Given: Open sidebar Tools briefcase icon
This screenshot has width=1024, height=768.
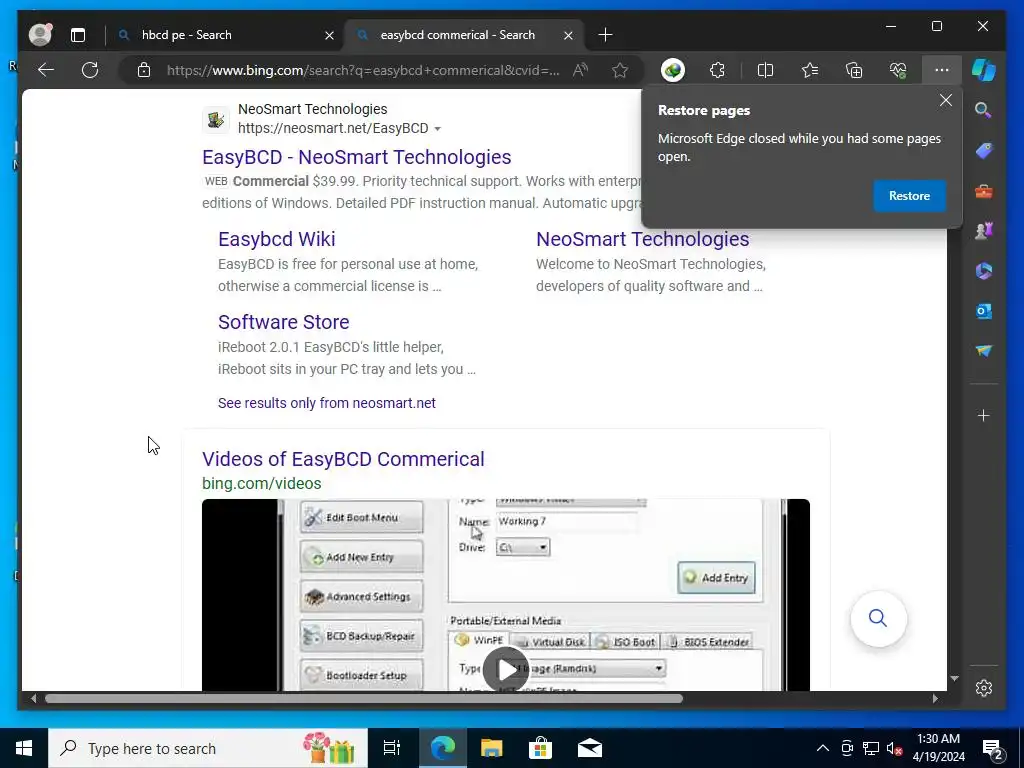Looking at the screenshot, I should (x=984, y=191).
